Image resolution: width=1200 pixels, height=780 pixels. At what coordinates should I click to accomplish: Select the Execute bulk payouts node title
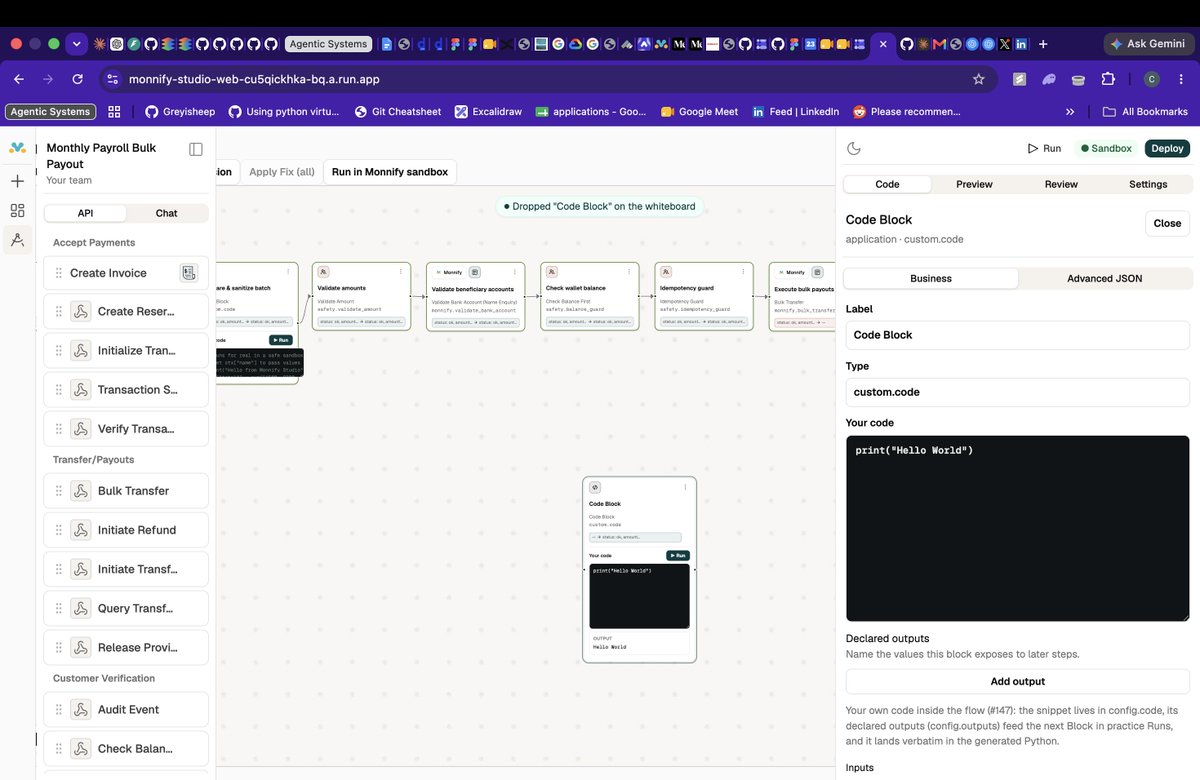[x=803, y=288]
